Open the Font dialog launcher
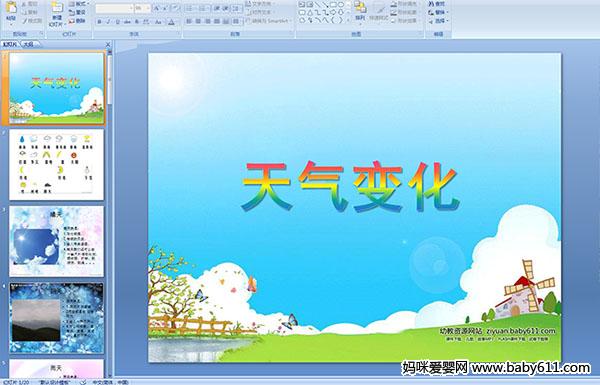The image size is (600, 385). 178,34
